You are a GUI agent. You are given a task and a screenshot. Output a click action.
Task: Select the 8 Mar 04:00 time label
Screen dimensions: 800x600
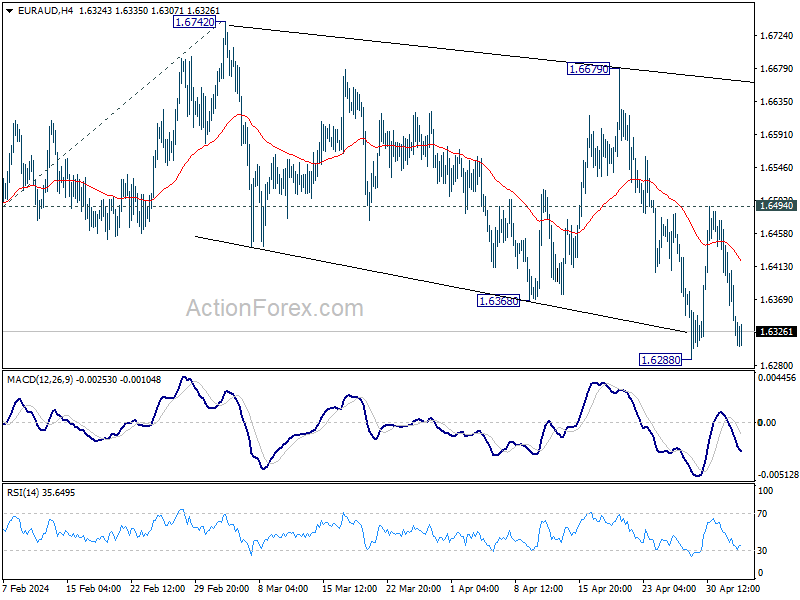click(283, 588)
